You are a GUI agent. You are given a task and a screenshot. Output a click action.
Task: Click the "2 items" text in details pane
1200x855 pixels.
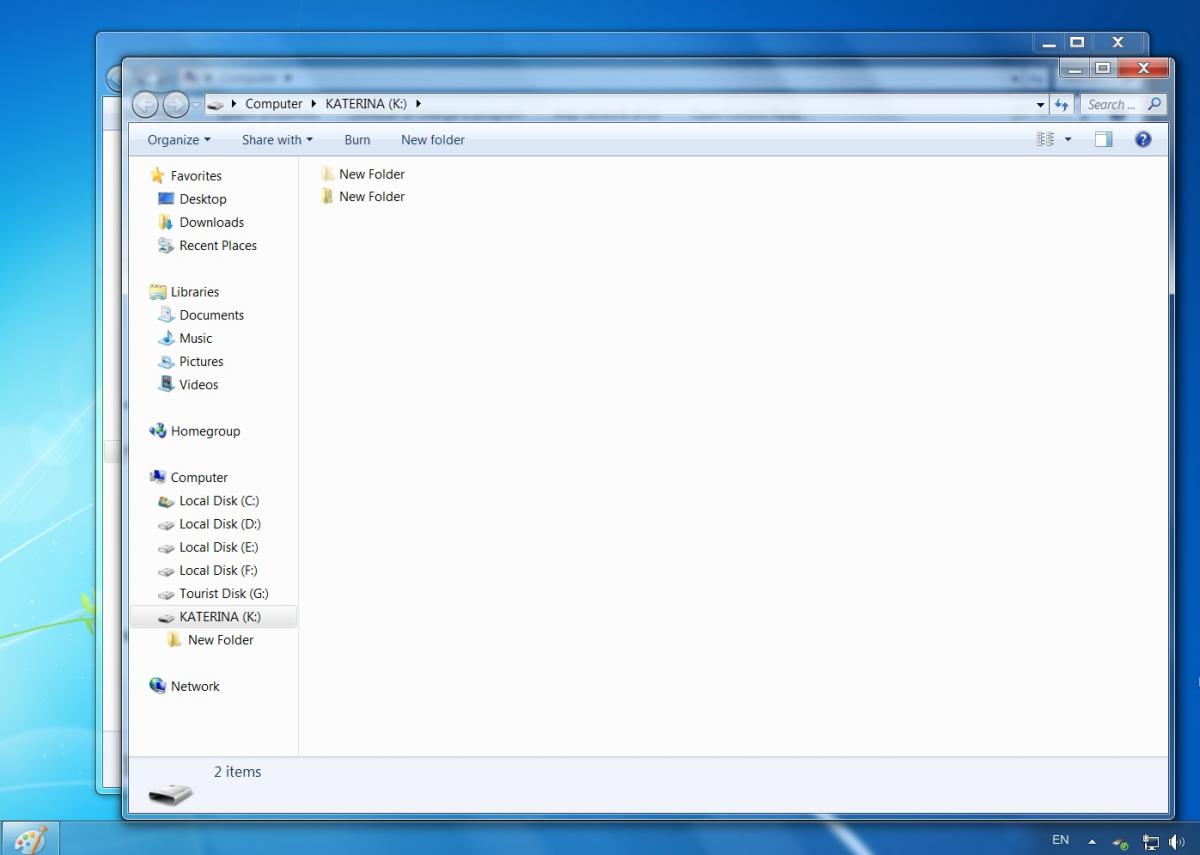237,772
